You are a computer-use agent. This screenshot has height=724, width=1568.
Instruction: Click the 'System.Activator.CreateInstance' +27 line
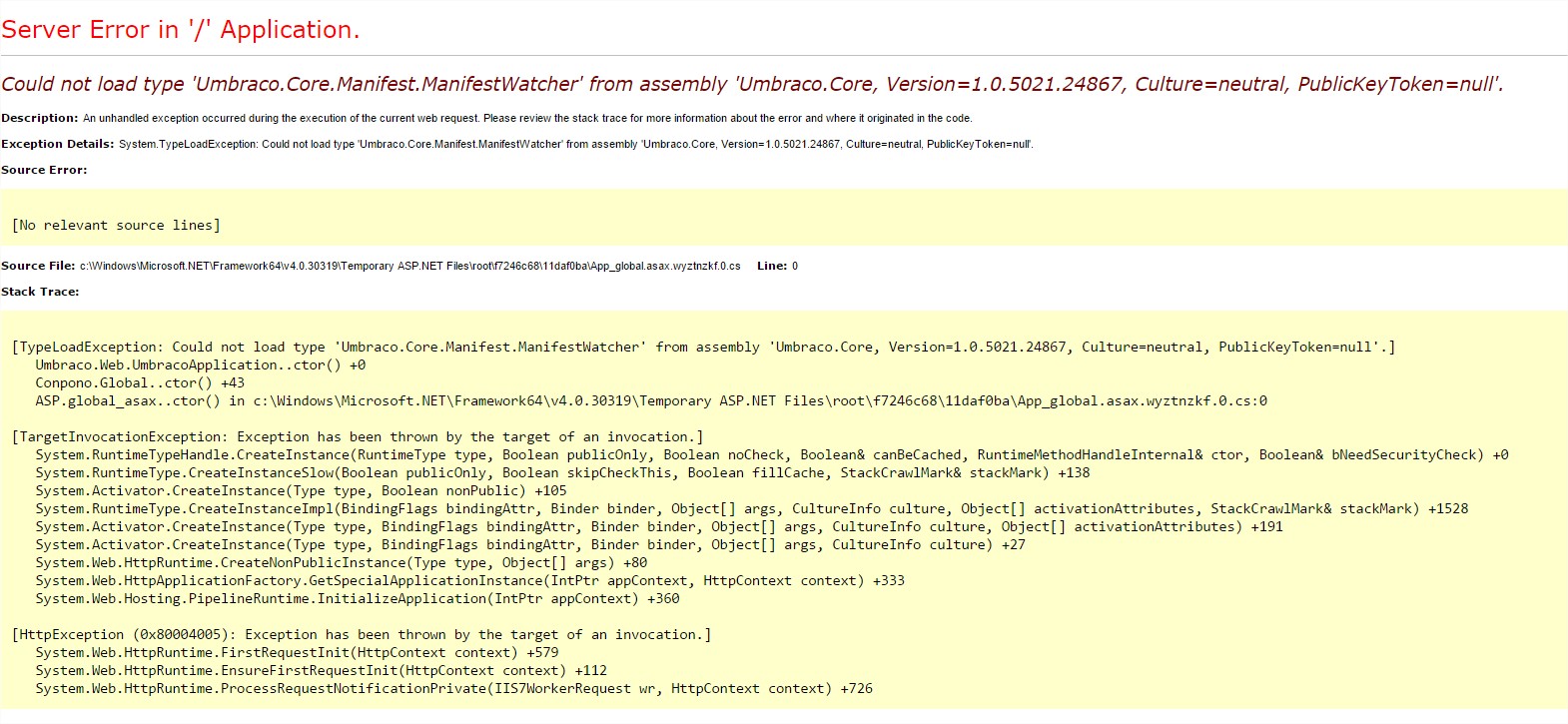[530, 545]
